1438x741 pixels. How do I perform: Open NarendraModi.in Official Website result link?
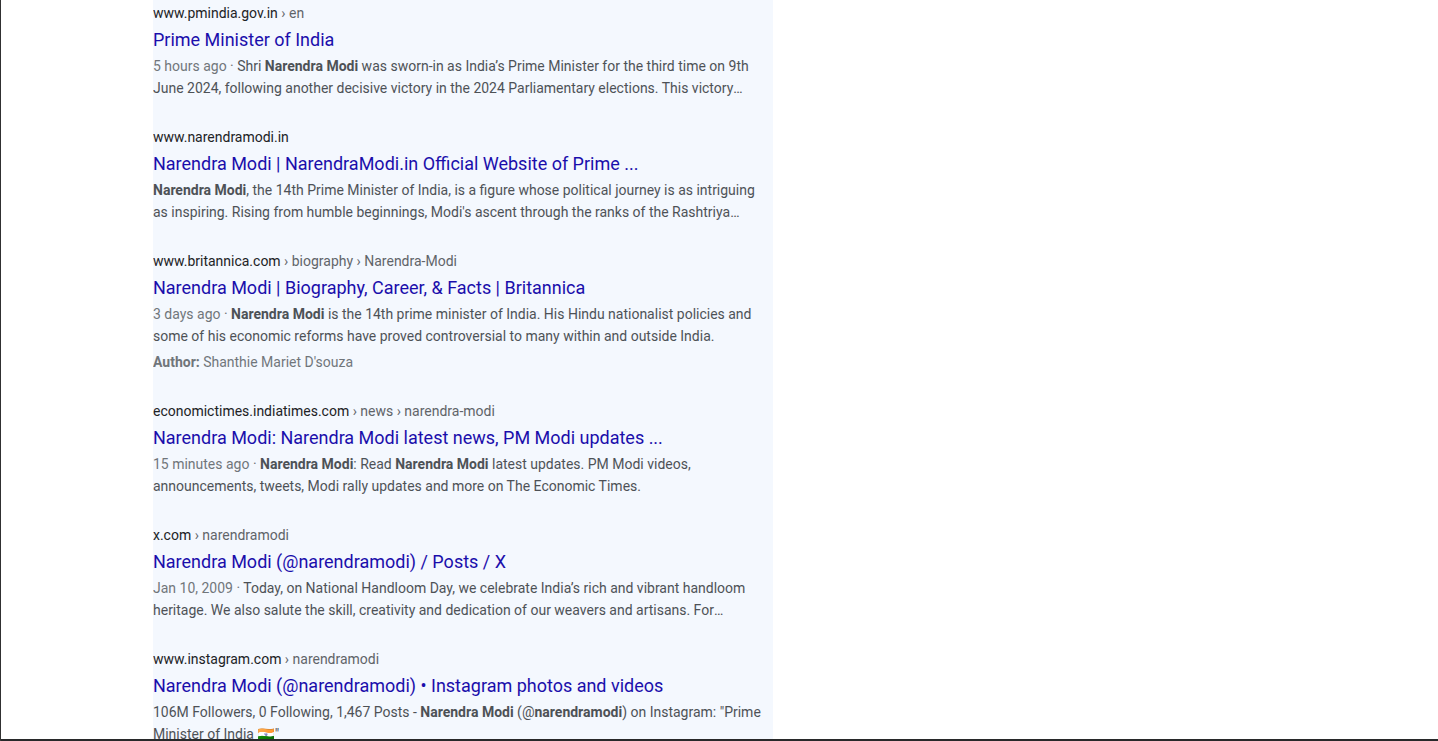click(x=395, y=164)
